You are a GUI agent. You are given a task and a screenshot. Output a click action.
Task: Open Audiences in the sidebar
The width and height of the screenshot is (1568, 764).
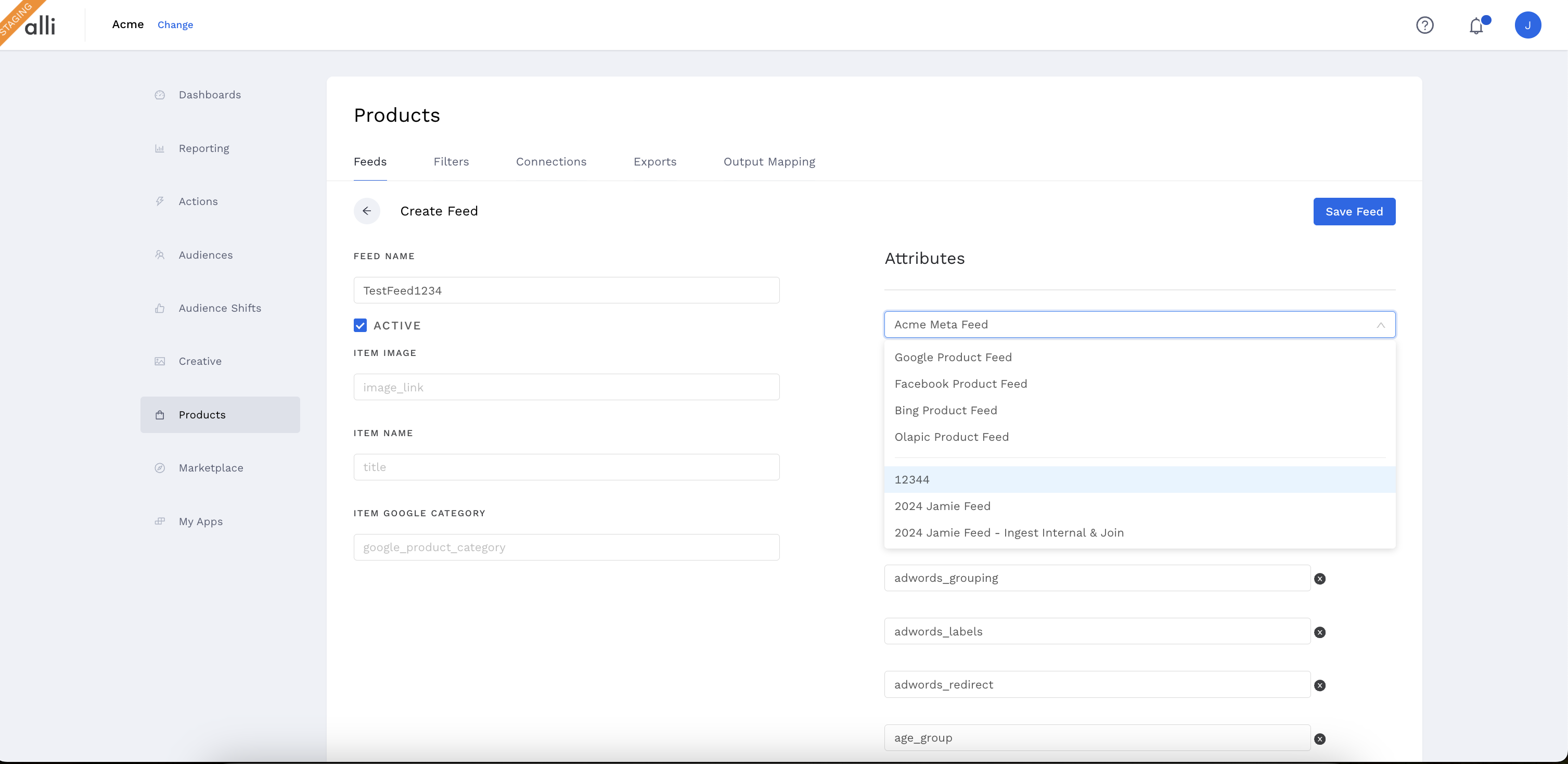click(x=220, y=255)
